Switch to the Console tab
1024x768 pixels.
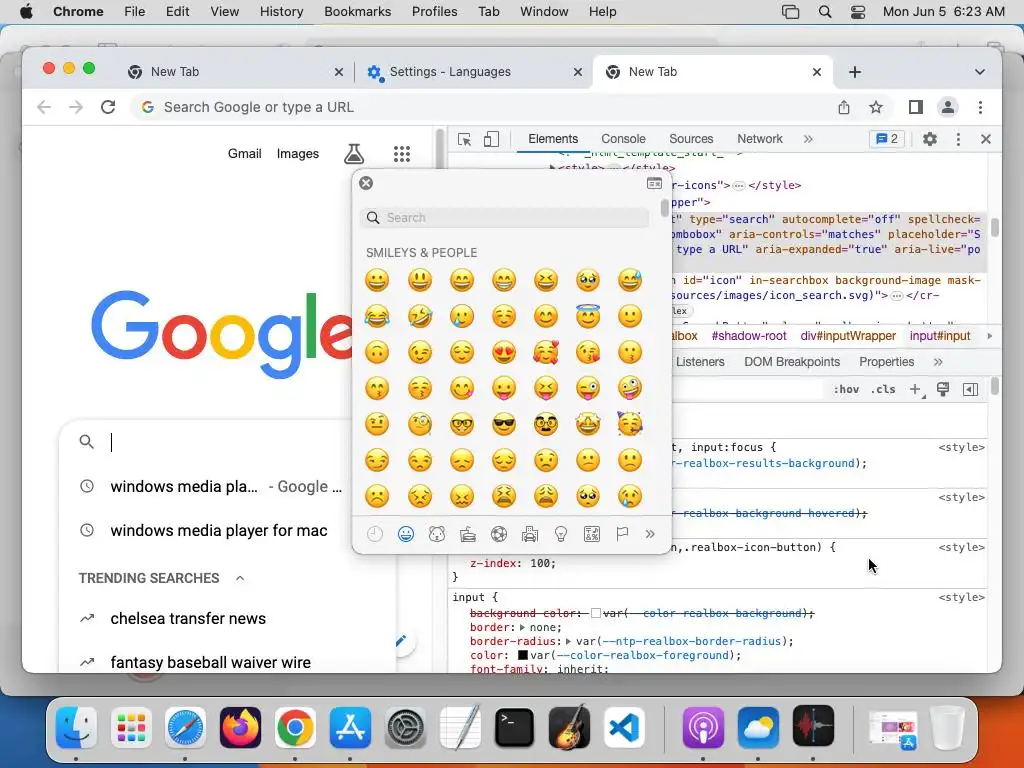pos(623,139)
